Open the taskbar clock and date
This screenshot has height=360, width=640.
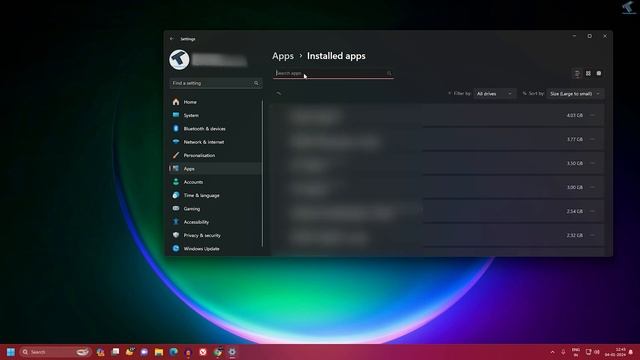pos(616,352)
